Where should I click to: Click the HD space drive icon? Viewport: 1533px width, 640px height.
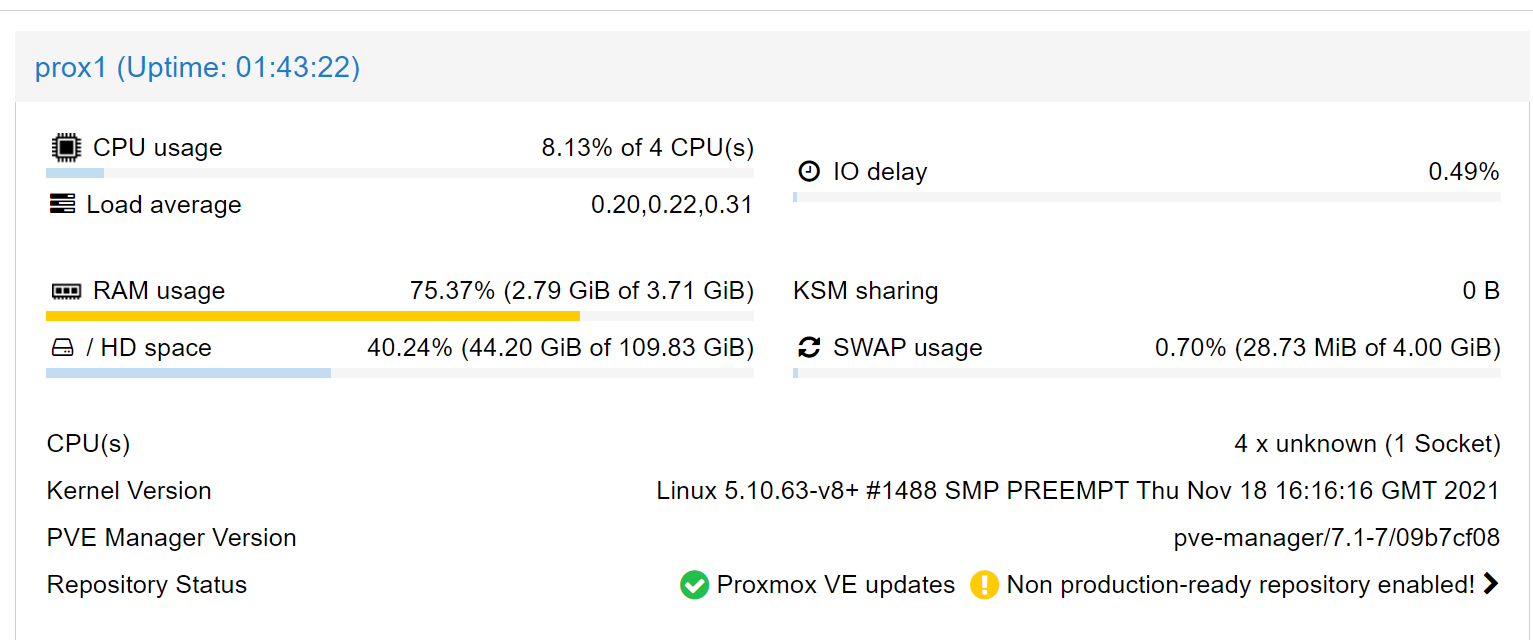click(x=62, y=348)
